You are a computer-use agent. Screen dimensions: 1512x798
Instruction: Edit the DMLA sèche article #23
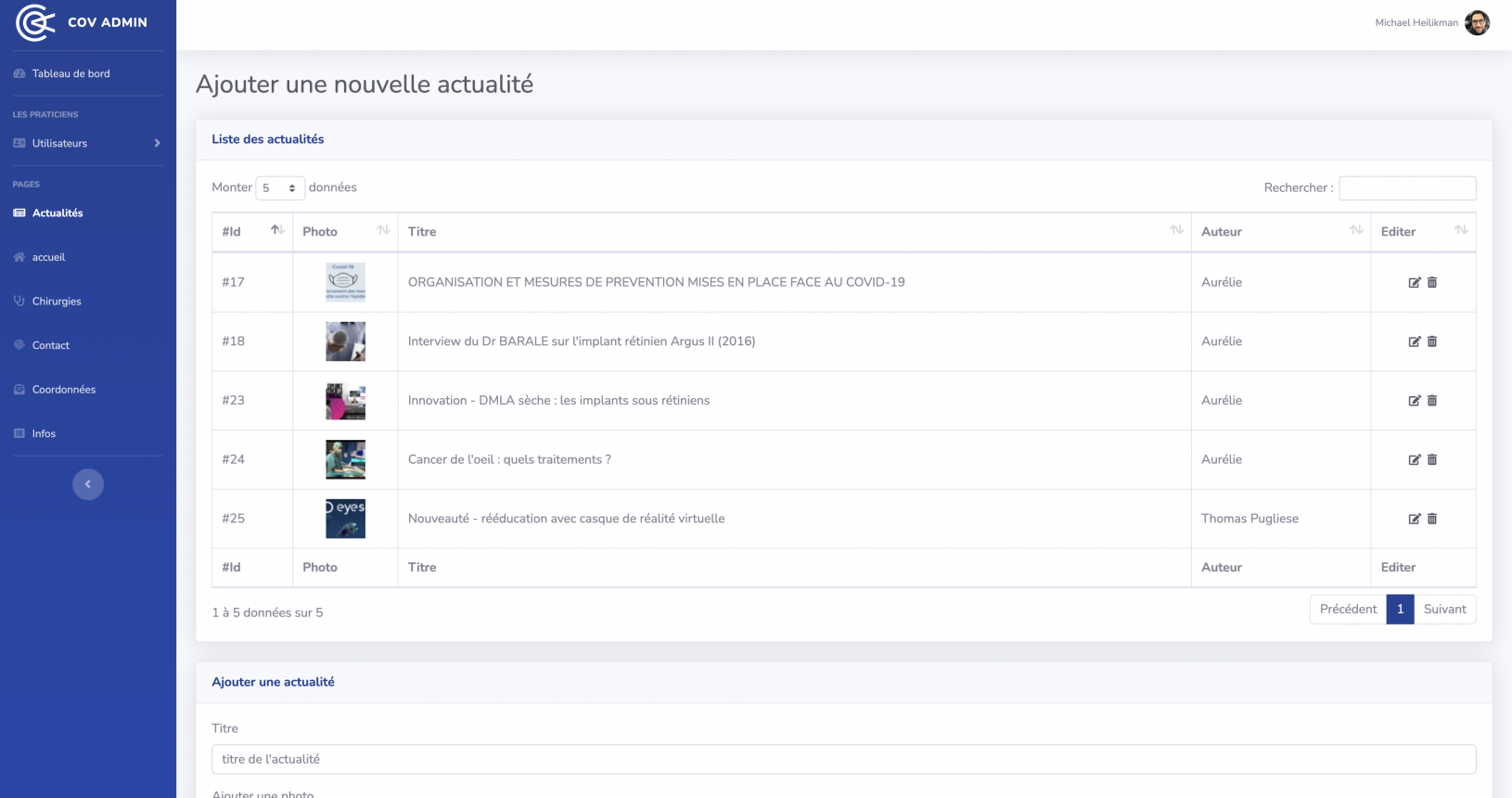(x=1414, y=401)
